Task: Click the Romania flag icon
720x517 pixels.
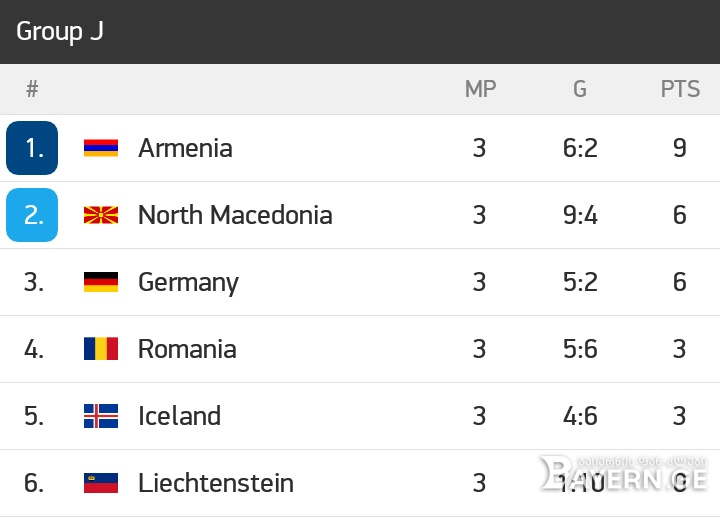Action: [101, 348]
